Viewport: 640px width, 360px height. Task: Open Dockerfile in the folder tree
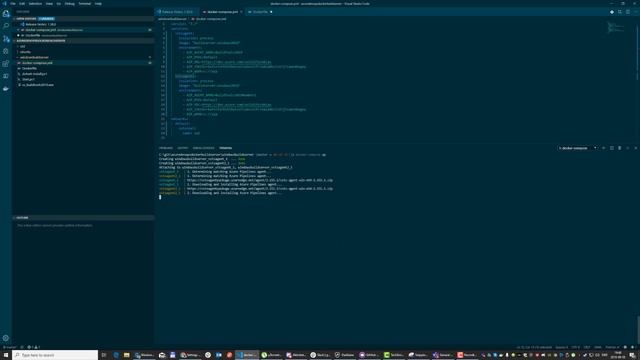click(x=84, y=69)
